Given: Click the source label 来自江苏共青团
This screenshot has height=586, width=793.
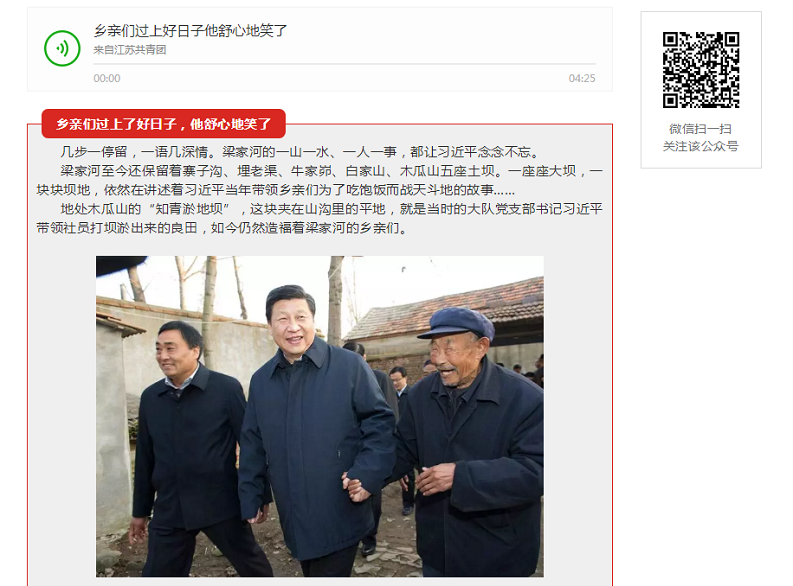Looking at the screenshot, I should click(x=130, y=50).
